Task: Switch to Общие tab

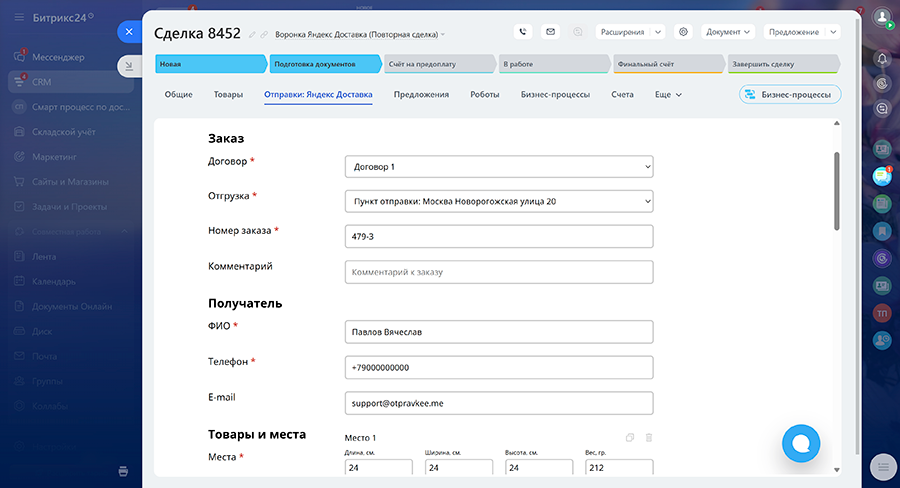Action: point(179,95)
